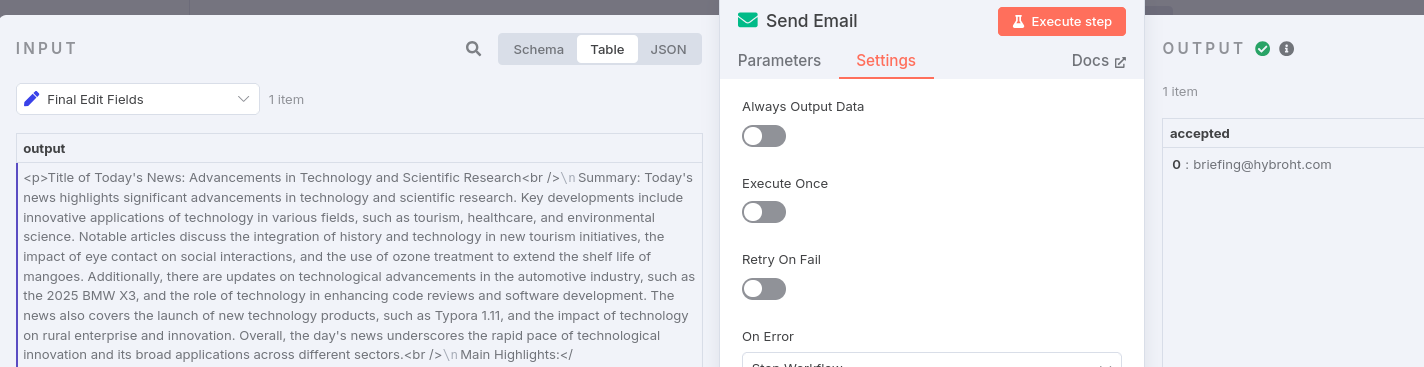The image size is (1424, 367).
Task: Click the search magnifier icon in Input panel
Action: tap(474, 48)
